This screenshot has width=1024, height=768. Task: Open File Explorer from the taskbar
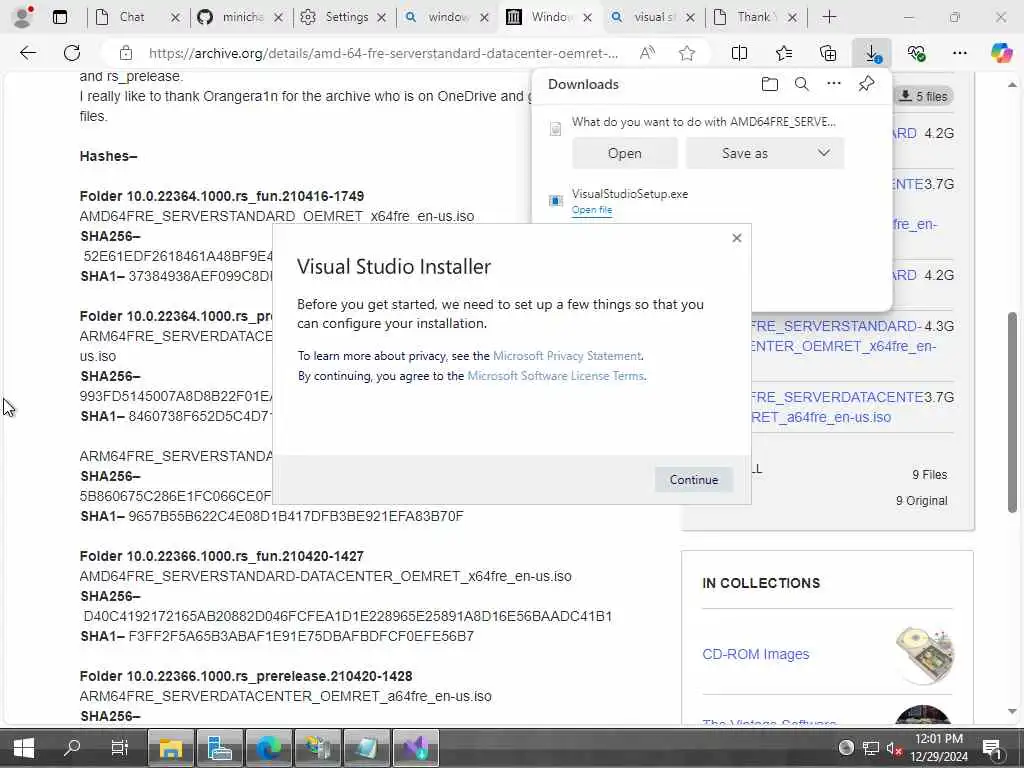point(170,748)
